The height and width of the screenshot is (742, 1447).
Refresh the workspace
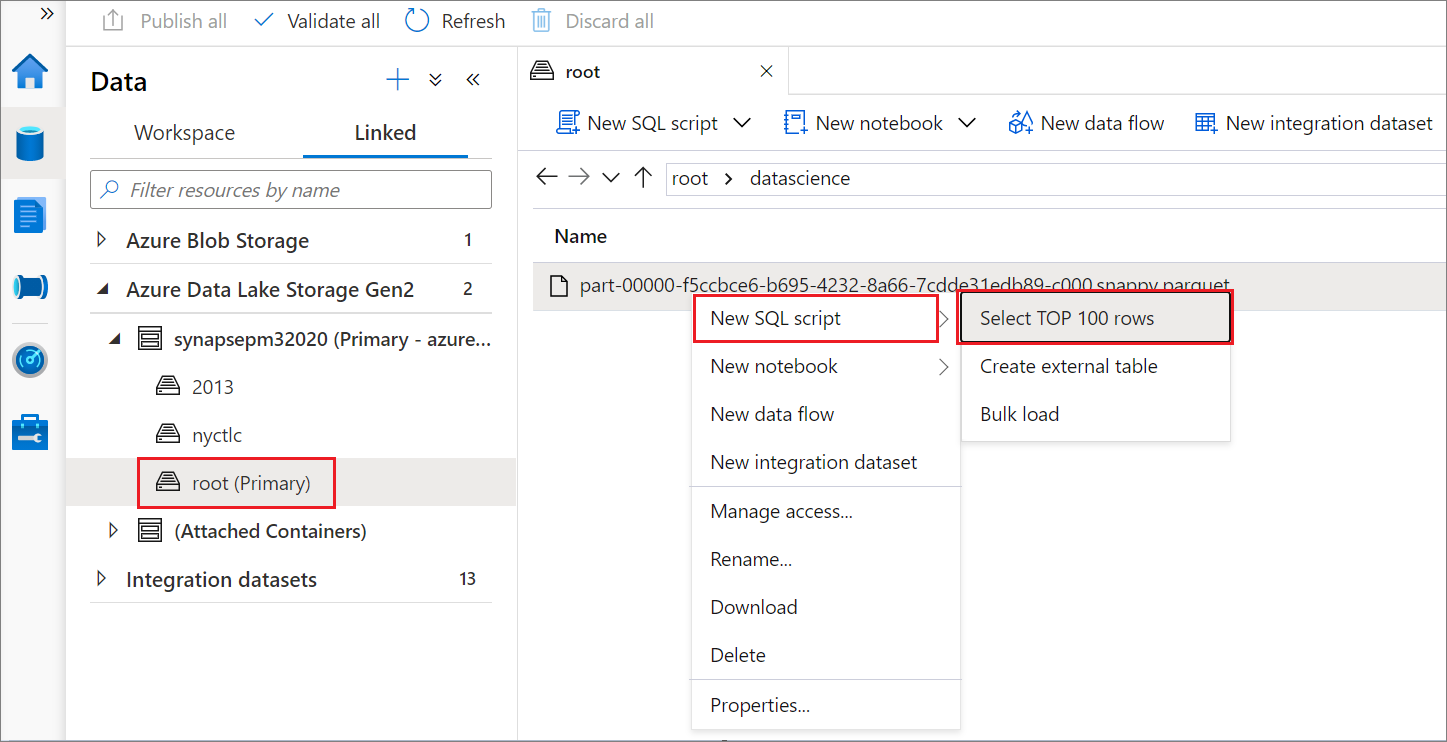coord(455,21)
